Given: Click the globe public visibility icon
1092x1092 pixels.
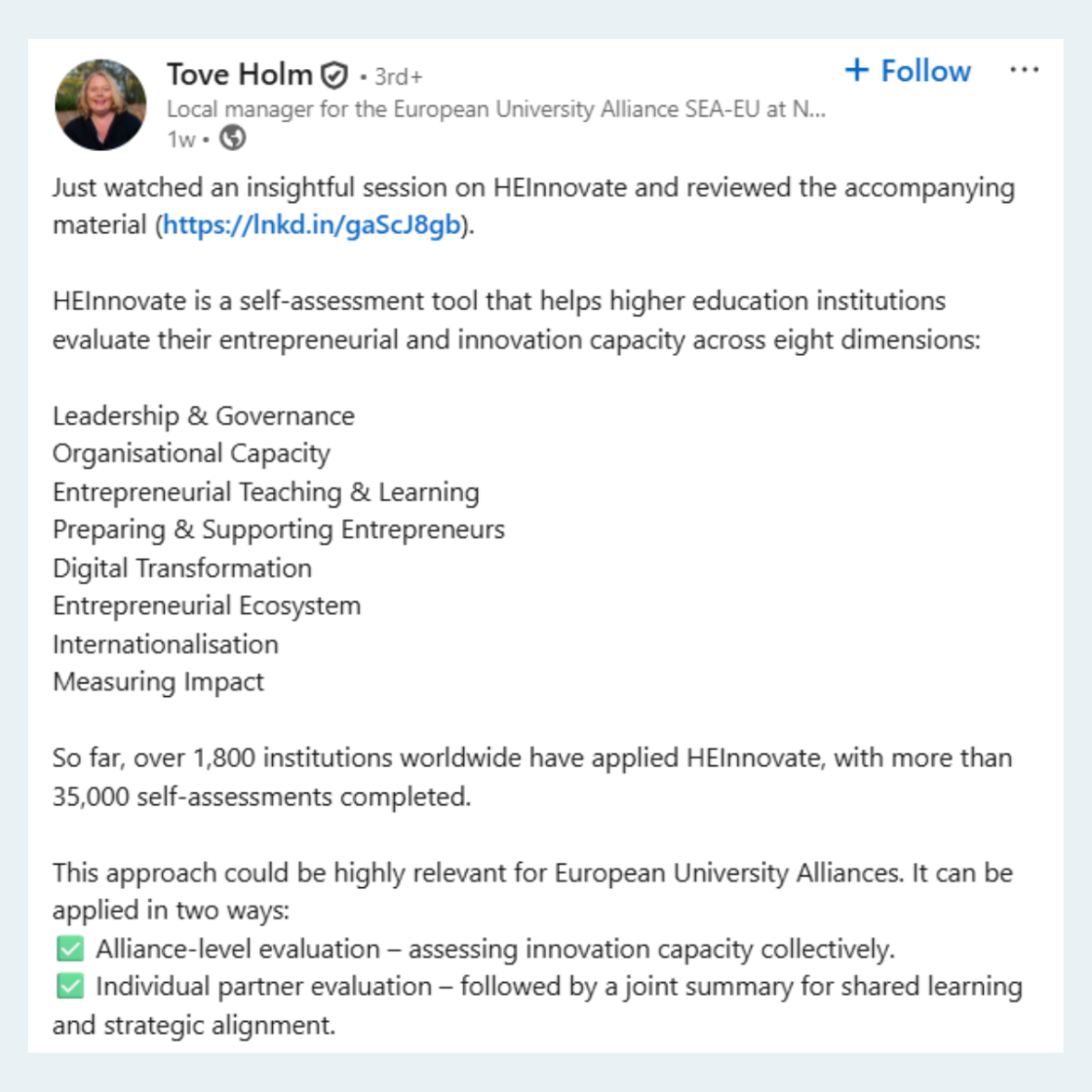Looking at the screenshot, I should pos(232,138).
